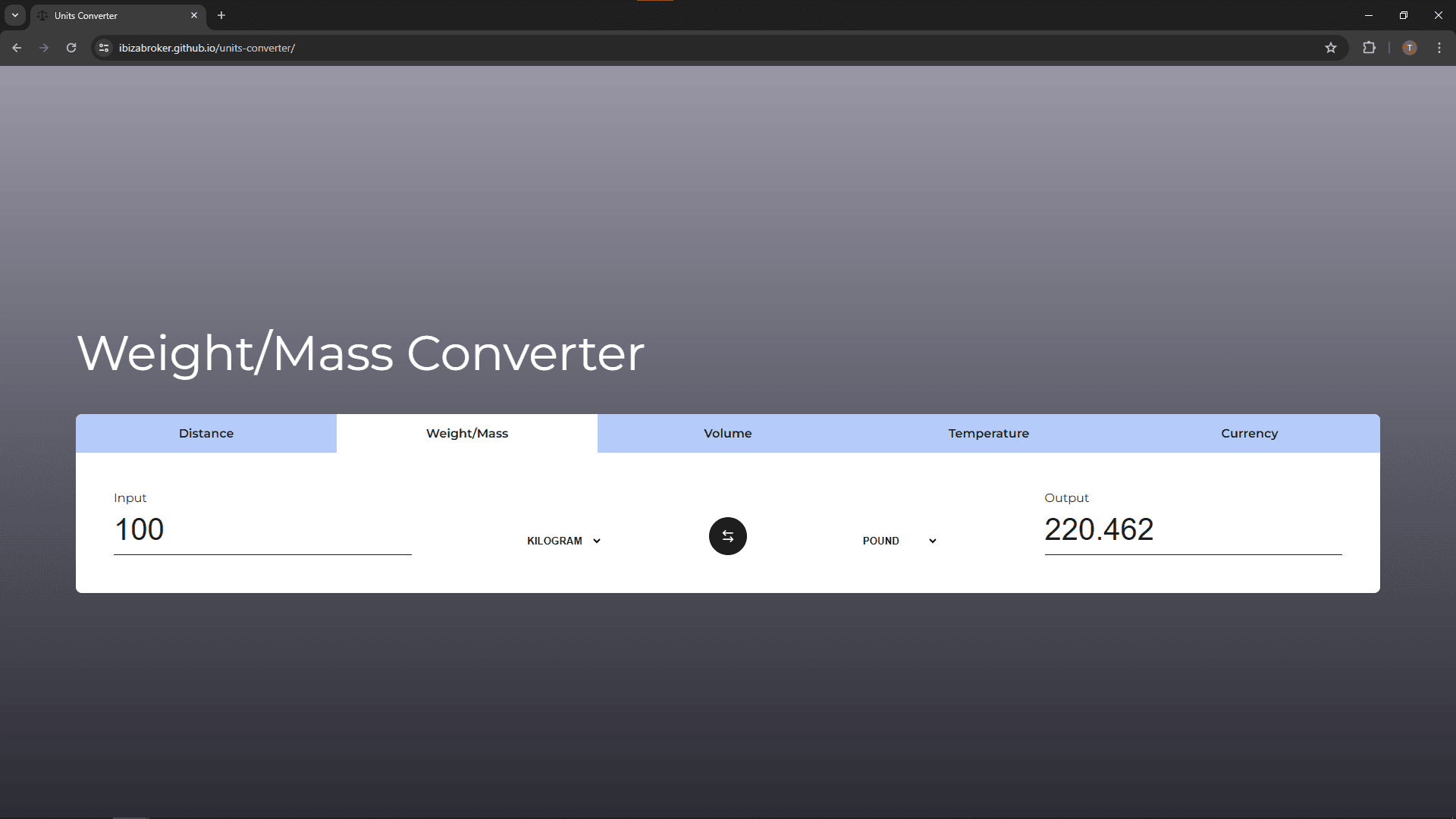Select the Volume converter section
Viewport: 1456px width, 819px height.
tap(728, 433)
